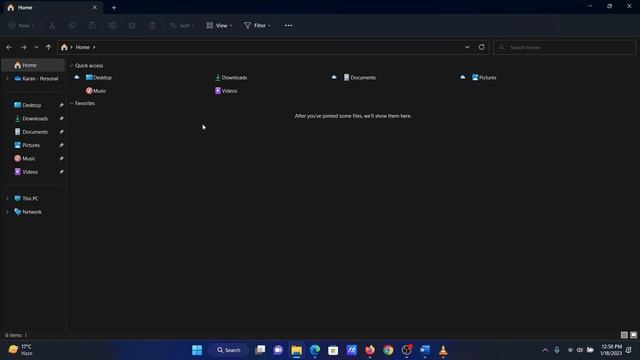Select the Home tab
Viewport: 640px width, 360px height.
pos(52,7)
